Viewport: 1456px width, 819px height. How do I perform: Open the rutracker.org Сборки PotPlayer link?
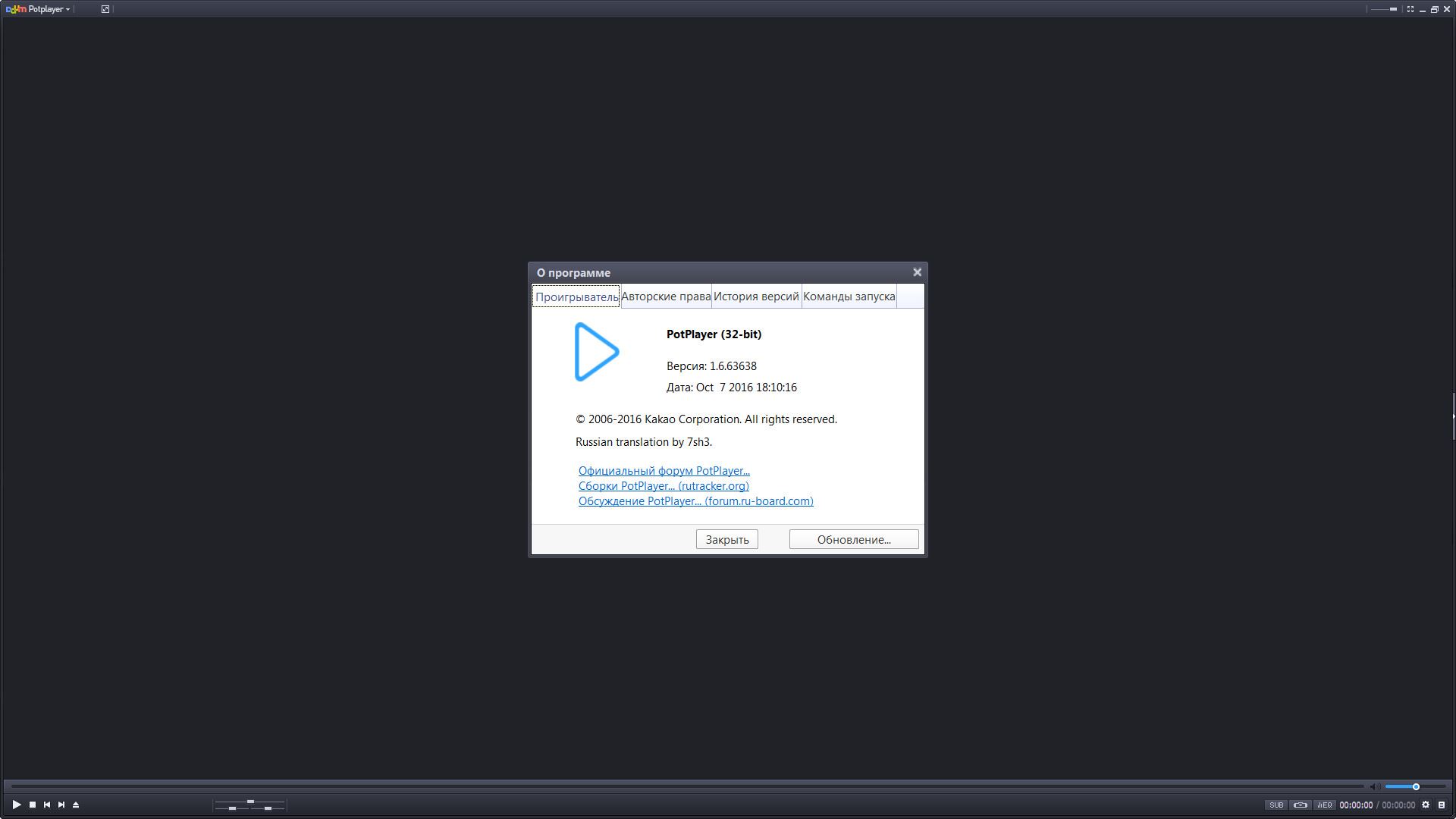pyautogui.click(x=663, y=486)
